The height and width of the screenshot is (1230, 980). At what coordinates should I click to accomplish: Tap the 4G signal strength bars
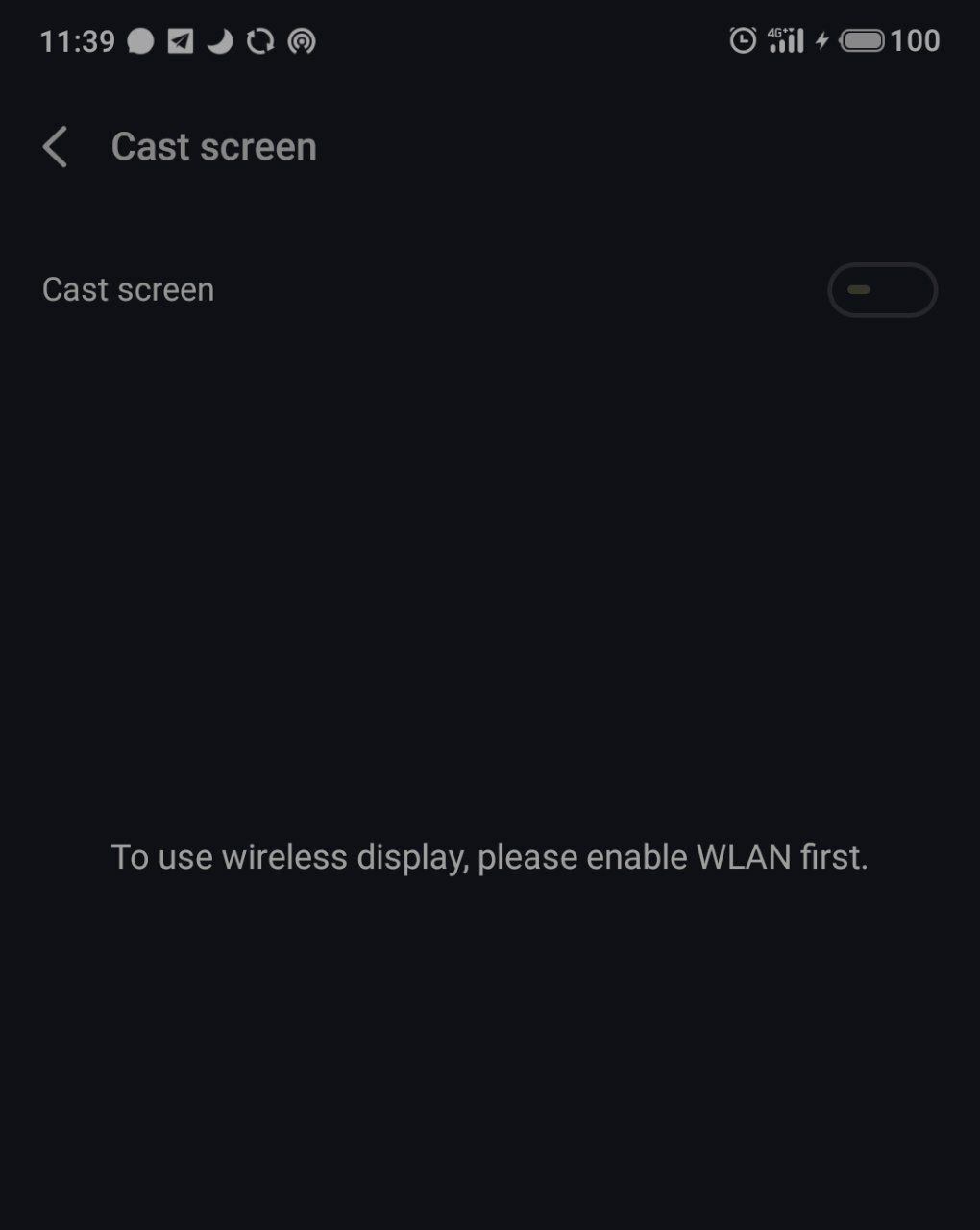click(x=786, y=42)
